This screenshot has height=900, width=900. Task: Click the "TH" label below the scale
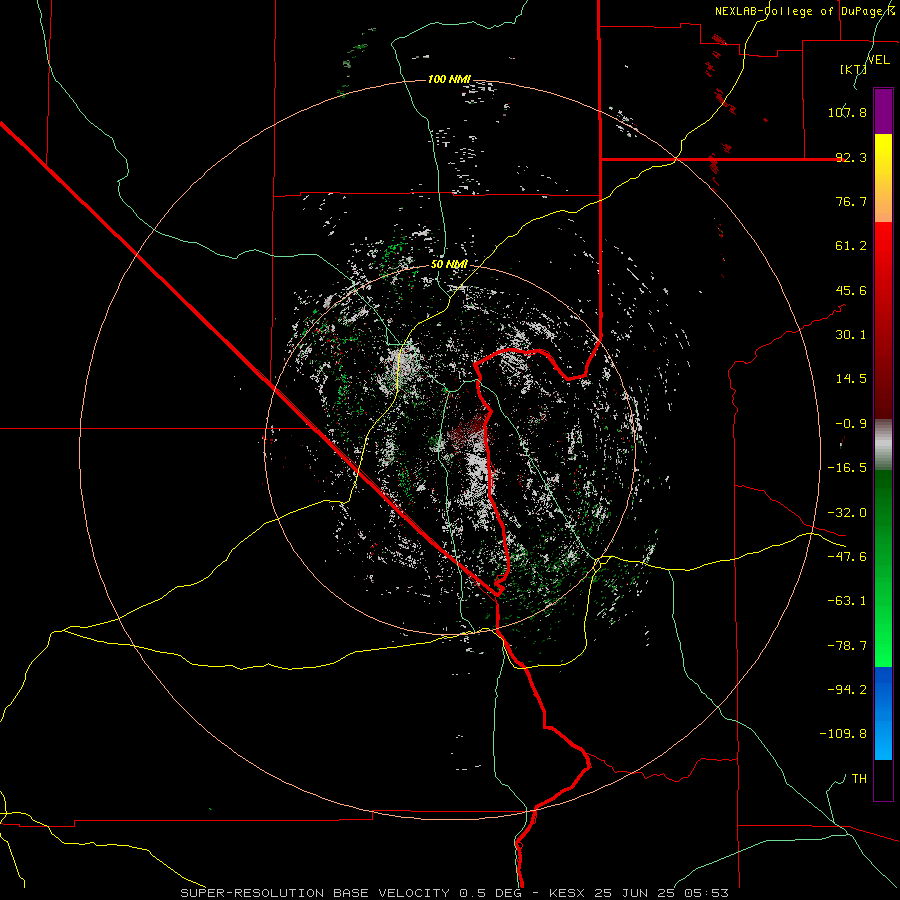(x=859, y=778)
